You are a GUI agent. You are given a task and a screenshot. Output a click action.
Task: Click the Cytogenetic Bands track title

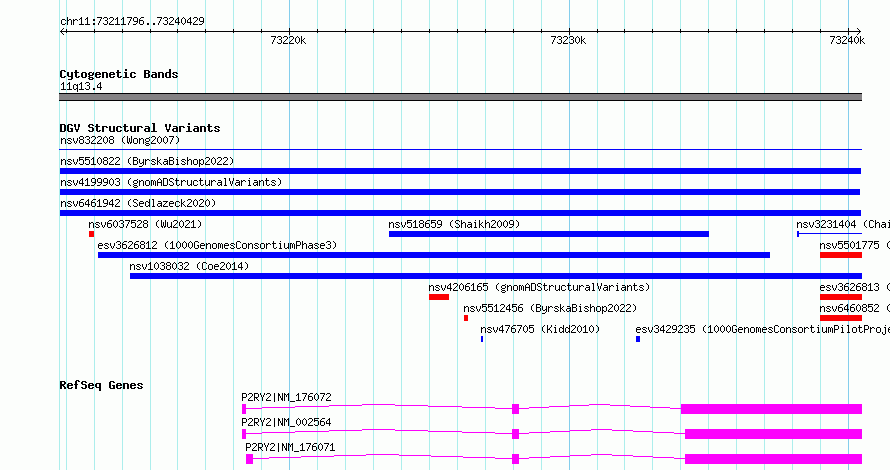(119, 74)
